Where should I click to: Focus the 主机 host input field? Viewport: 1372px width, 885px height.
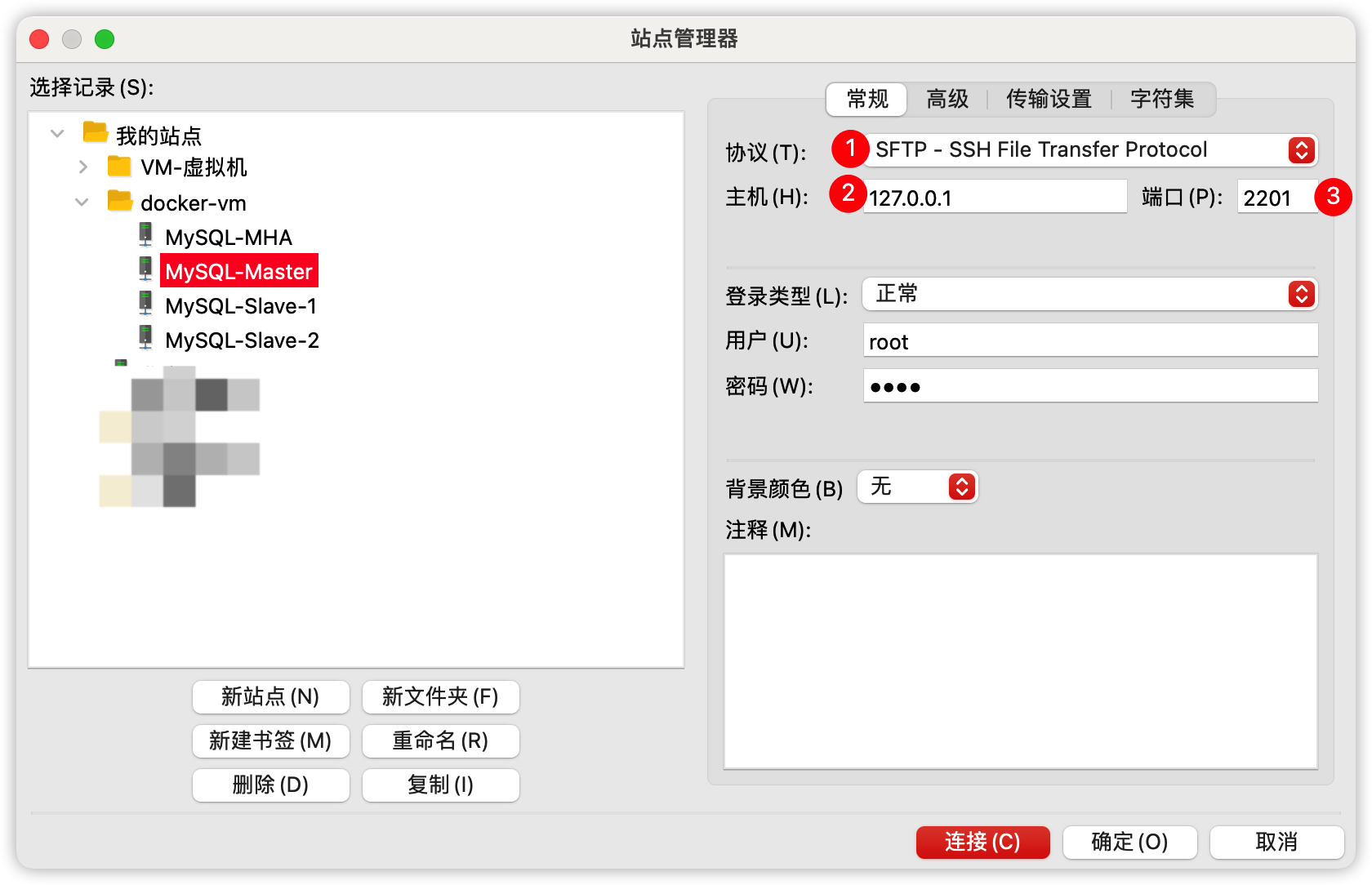pos(995,197)
